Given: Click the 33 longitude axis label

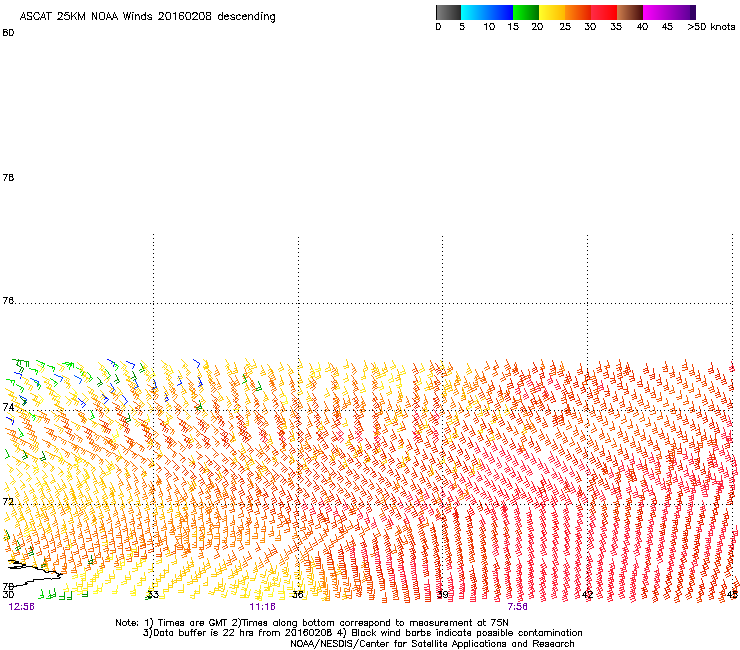Looking at the screenshot, I should pos(153,594).
